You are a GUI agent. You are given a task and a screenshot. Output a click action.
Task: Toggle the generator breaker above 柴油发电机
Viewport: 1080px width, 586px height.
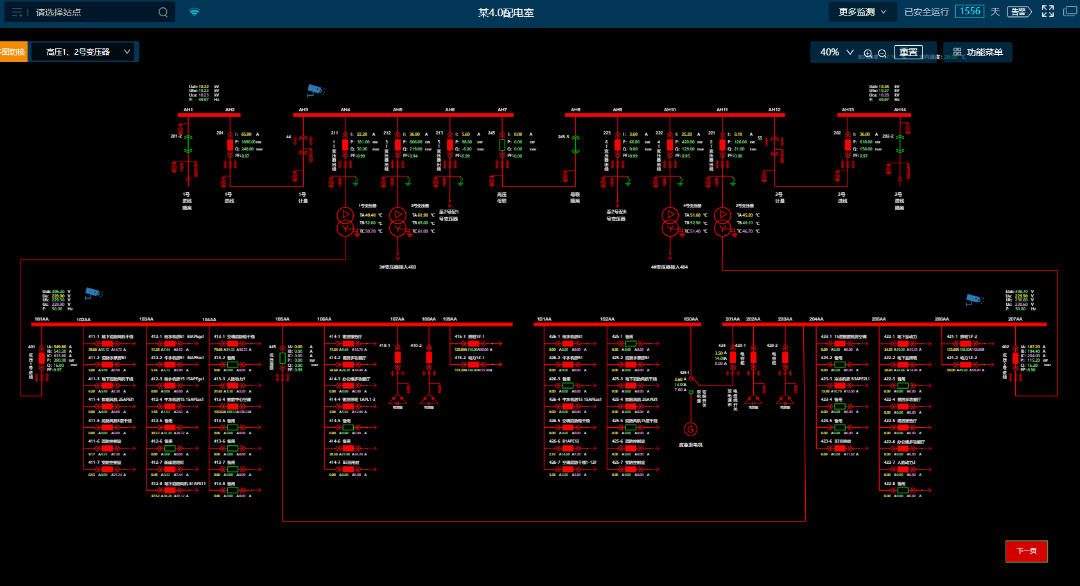[691, 392]
